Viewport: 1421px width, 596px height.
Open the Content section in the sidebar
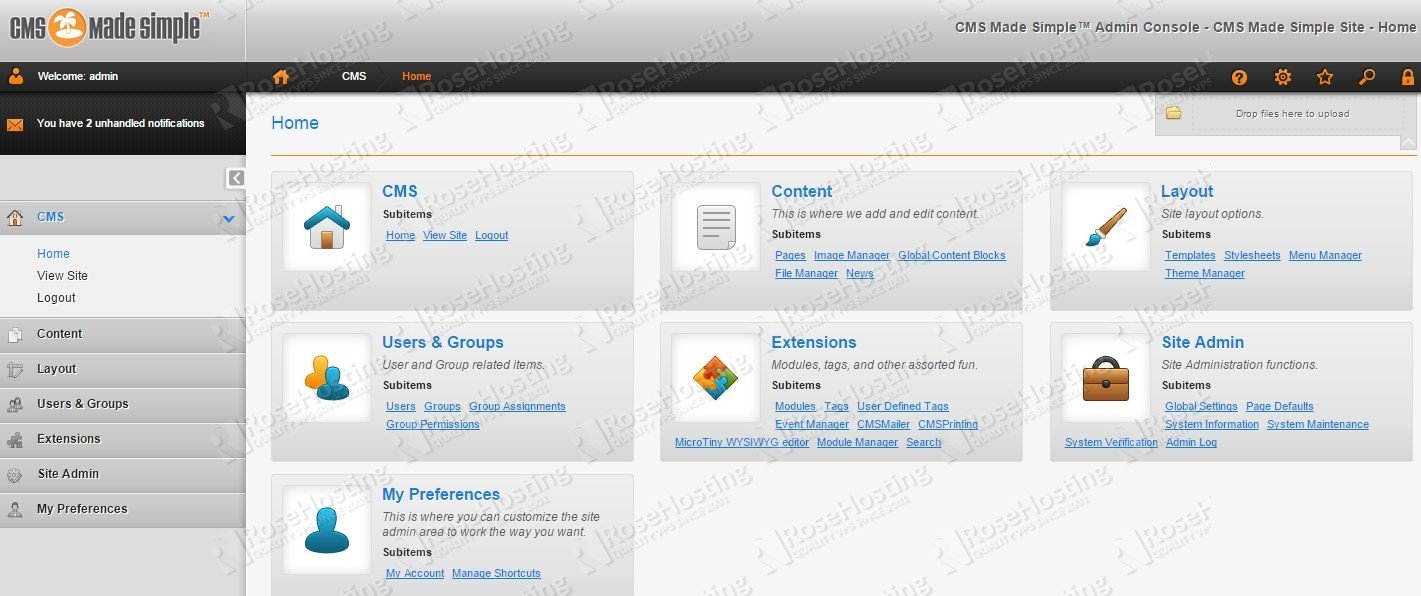point(122,334)
